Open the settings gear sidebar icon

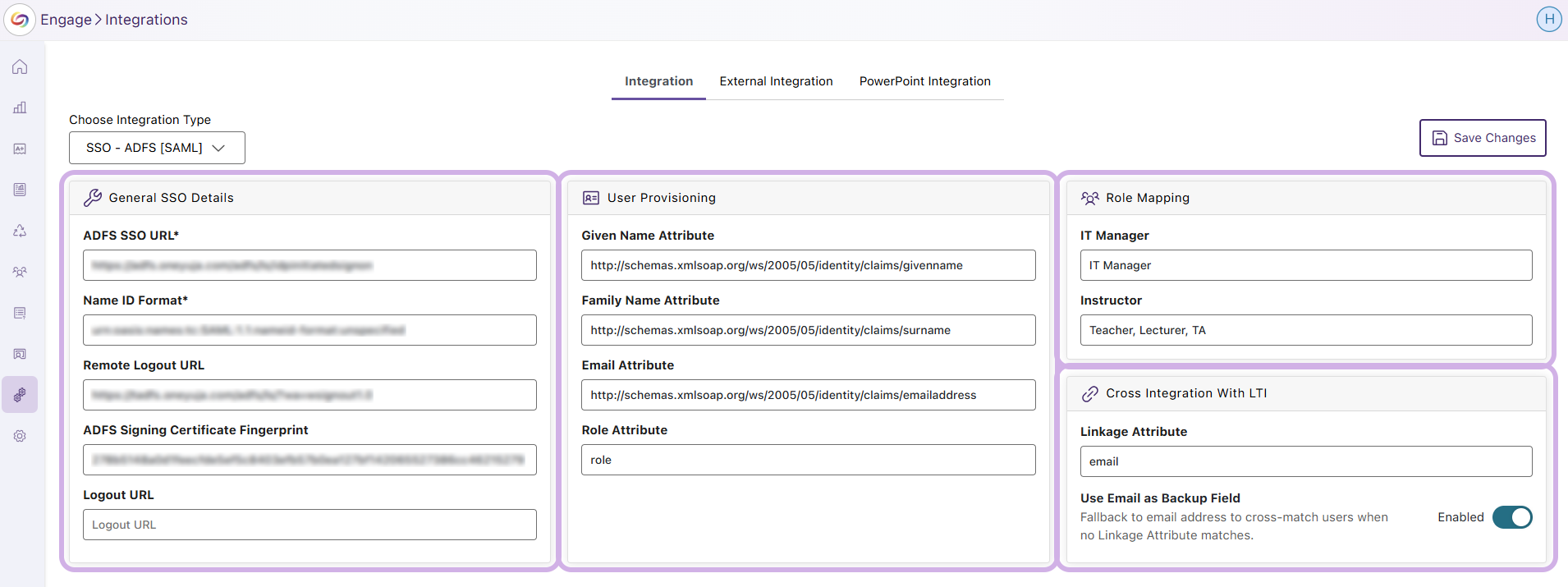[x=20, y=436]
